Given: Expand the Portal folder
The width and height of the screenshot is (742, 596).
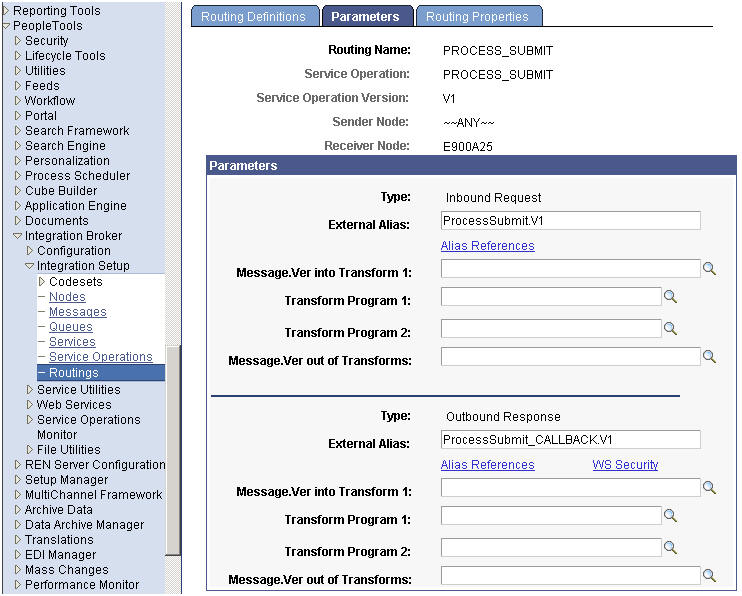Looking at the screenshot, I should coord(18,116).
